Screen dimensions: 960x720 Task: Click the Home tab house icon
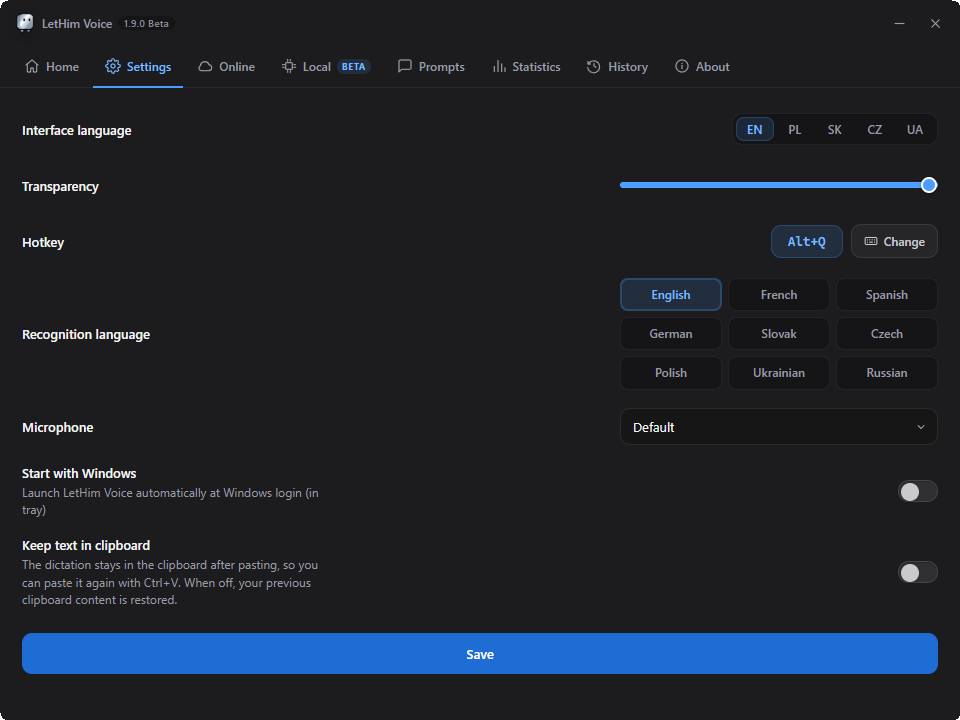click(32, 66)
